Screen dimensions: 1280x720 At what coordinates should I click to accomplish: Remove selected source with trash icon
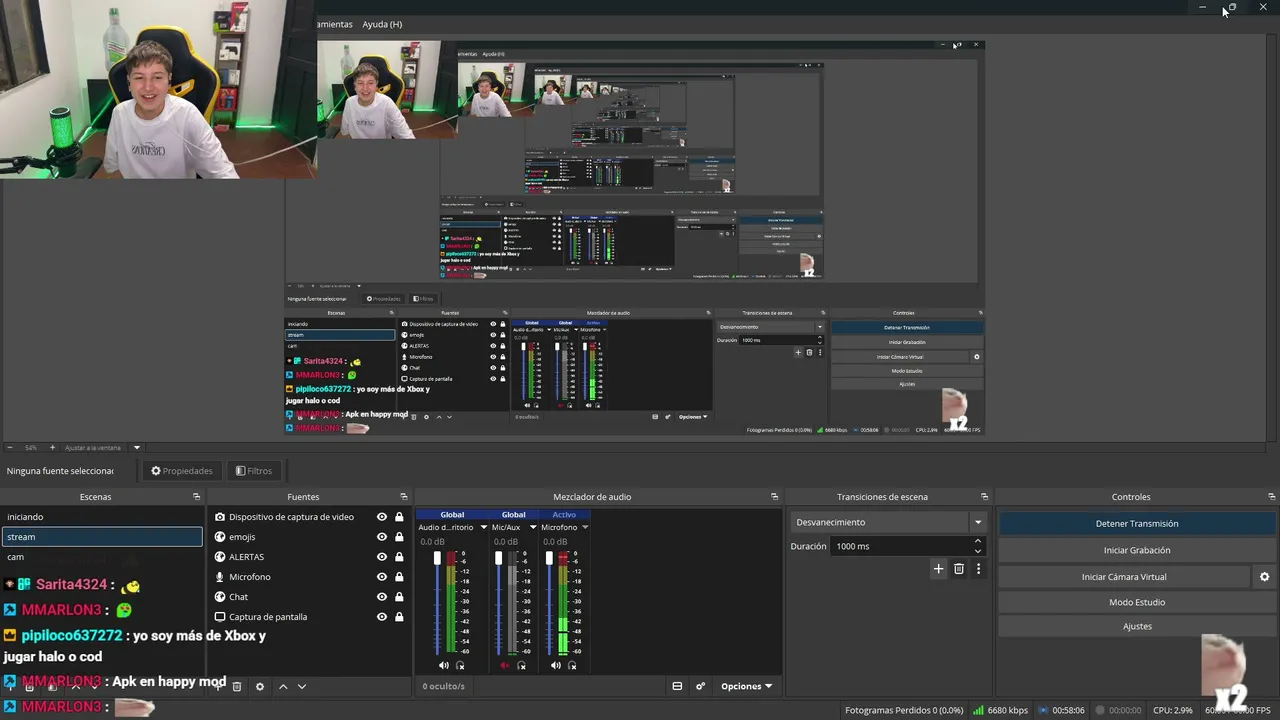click(x=237, y=686)
